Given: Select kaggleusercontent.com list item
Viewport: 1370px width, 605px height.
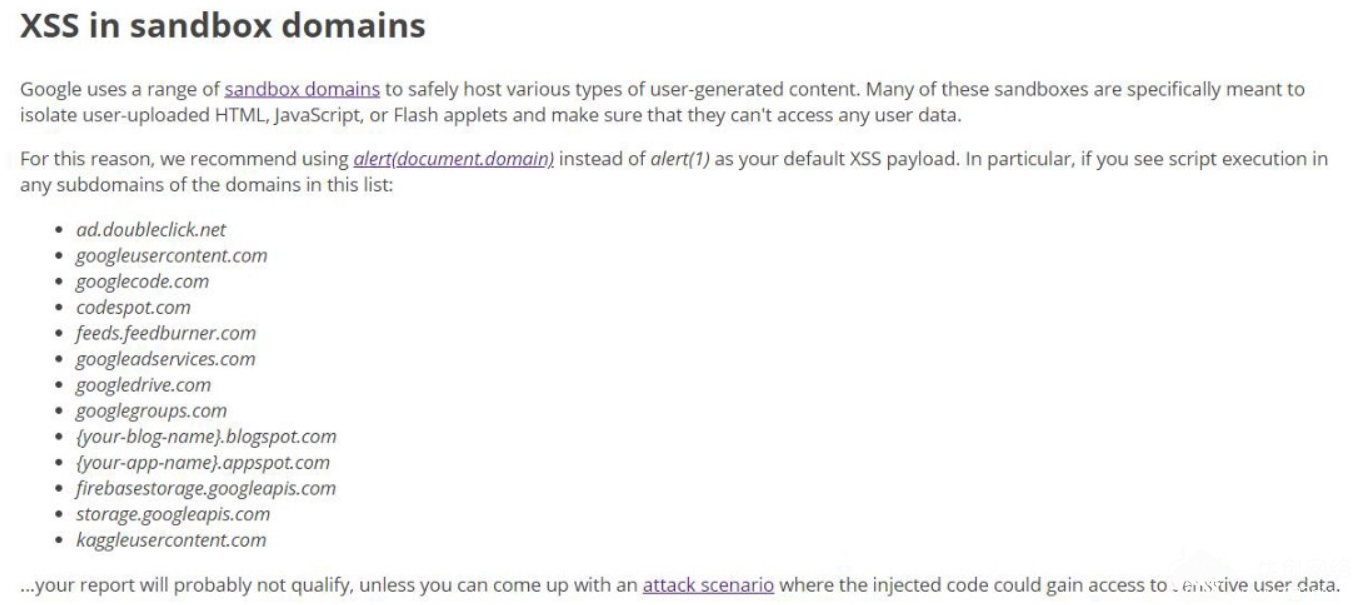Looking at the screenshot, I should (x=171, y=540).
